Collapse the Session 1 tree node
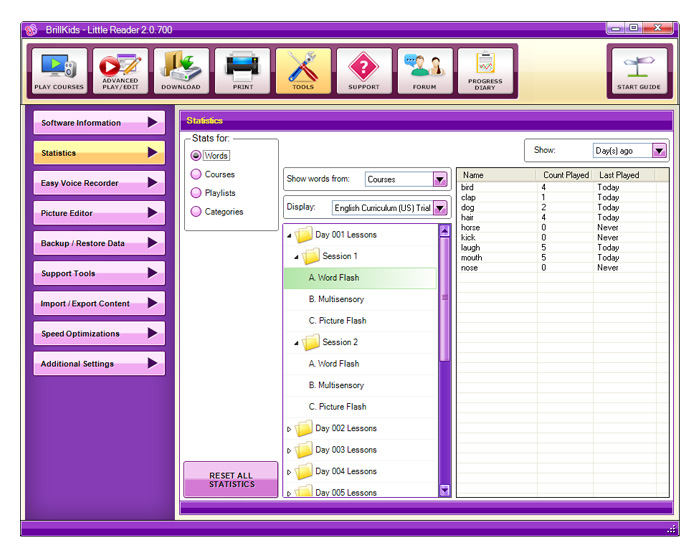700x559 pixels. point(296,257)
